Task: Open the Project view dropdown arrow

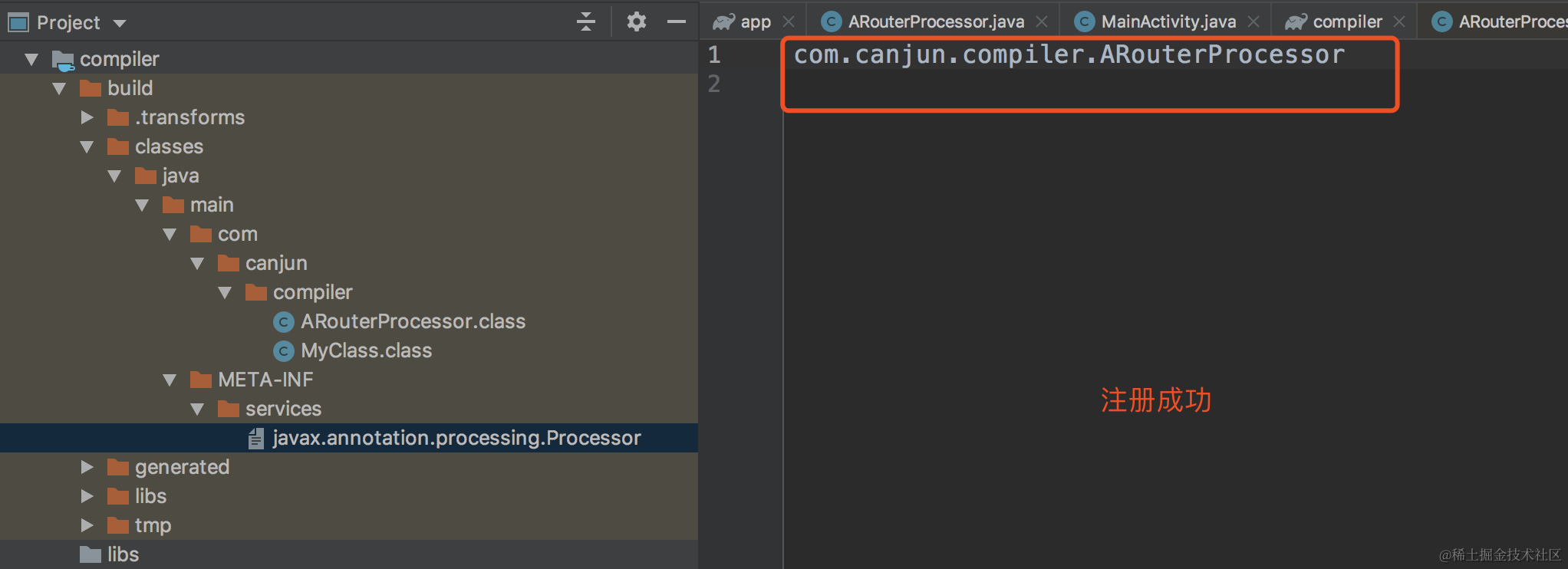Action: [x=120, y=23]
